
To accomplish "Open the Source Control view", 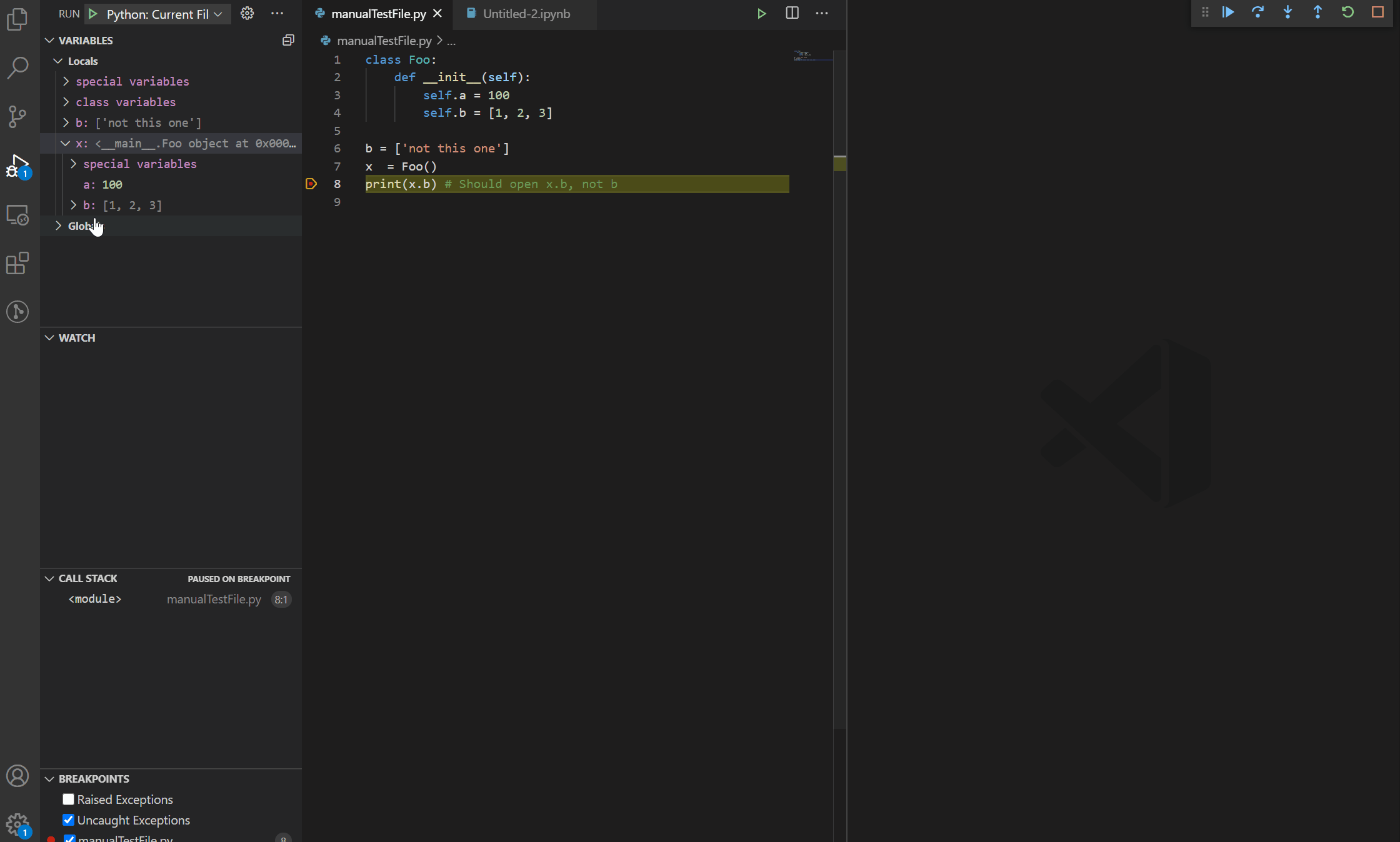I will click(x=17, y=116).
